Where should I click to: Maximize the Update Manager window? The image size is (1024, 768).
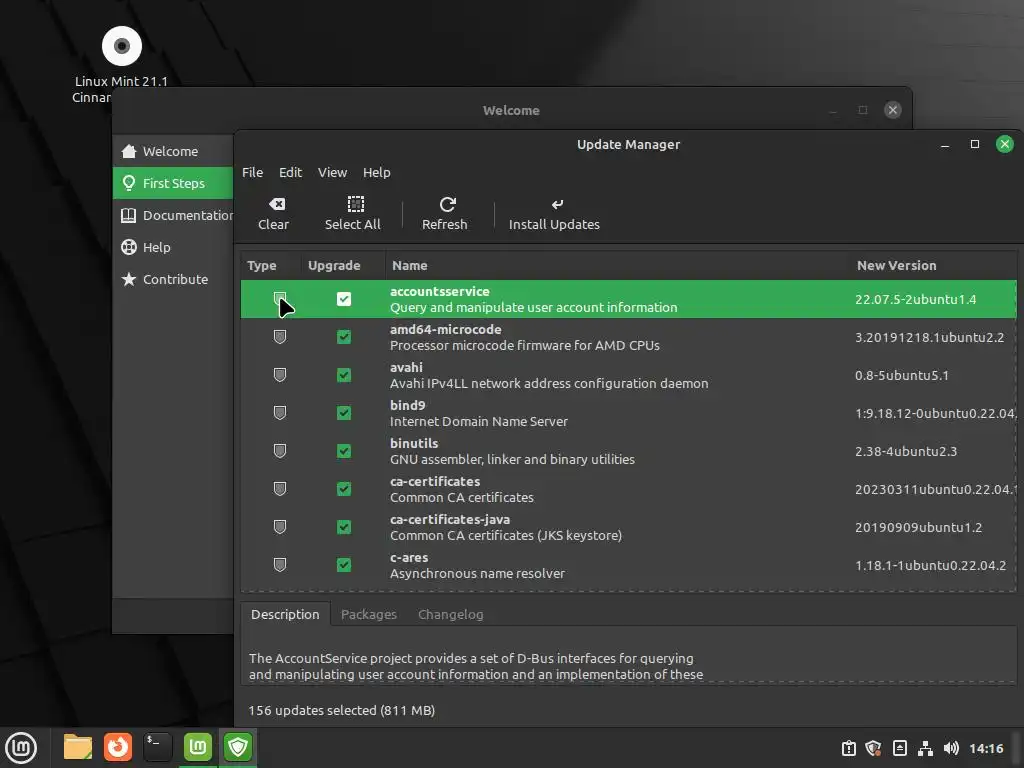pos(974,144)
